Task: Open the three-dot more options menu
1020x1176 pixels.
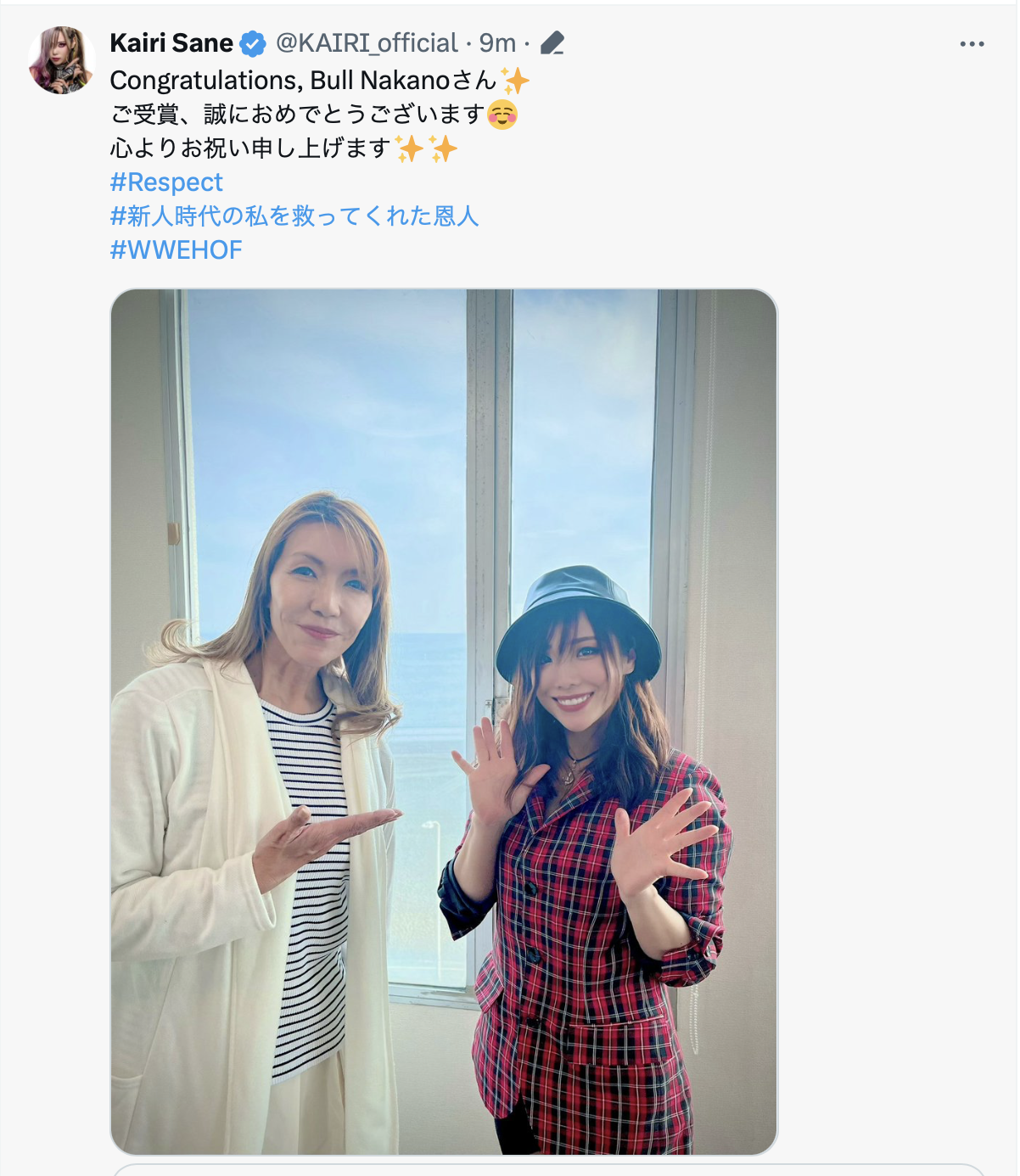Action: tap(972, 44)
